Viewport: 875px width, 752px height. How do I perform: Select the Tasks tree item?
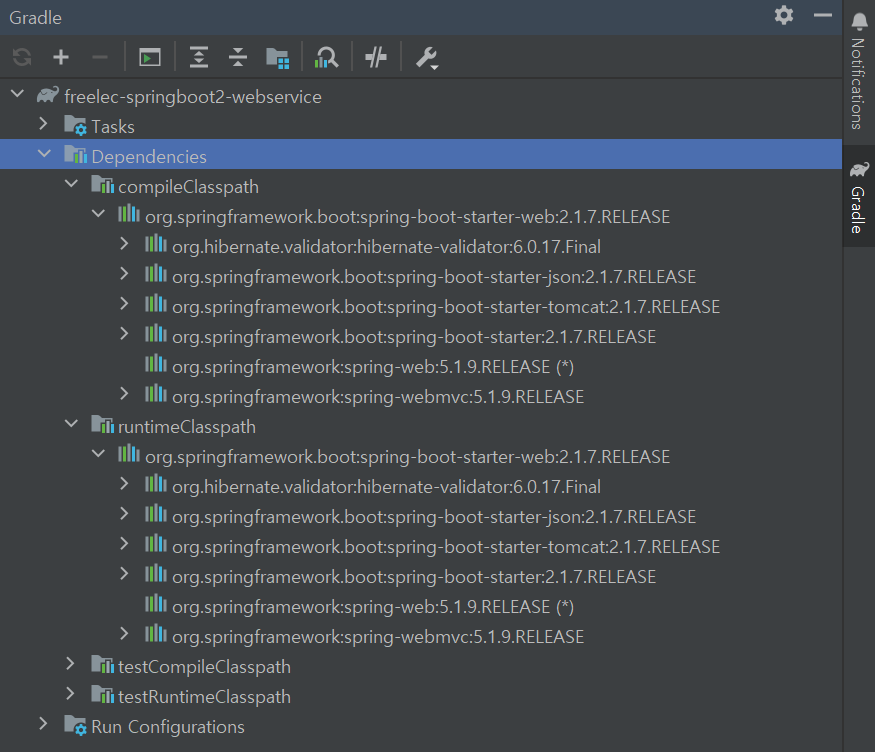[x=421, y=127]
